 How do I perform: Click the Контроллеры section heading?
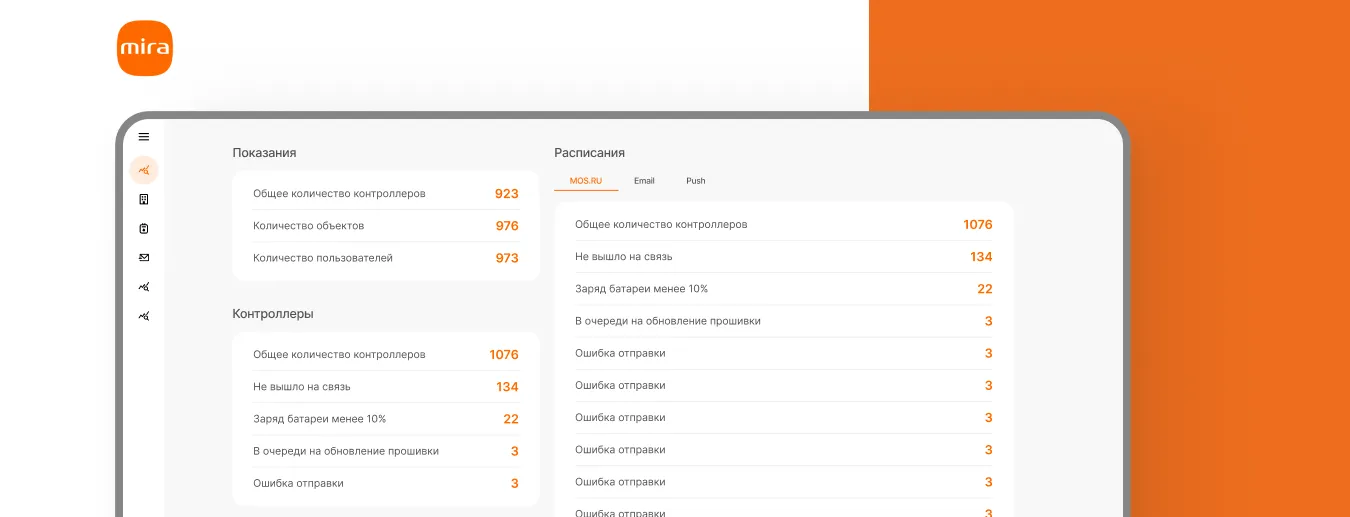click(x=273, y=314)
